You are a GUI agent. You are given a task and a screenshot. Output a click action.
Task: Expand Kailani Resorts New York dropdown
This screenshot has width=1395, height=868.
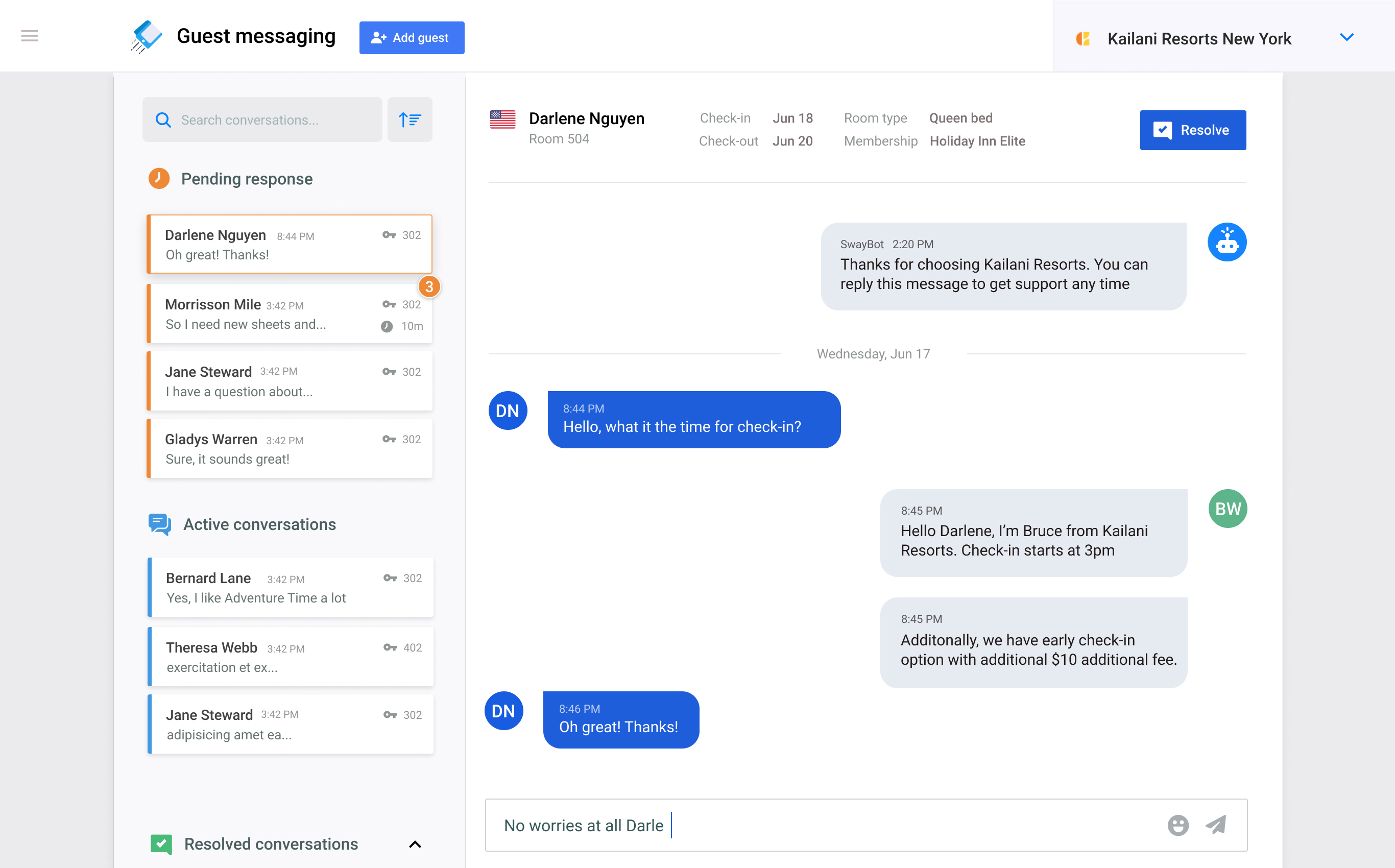pyautogui.click(x=1346, y=37)
